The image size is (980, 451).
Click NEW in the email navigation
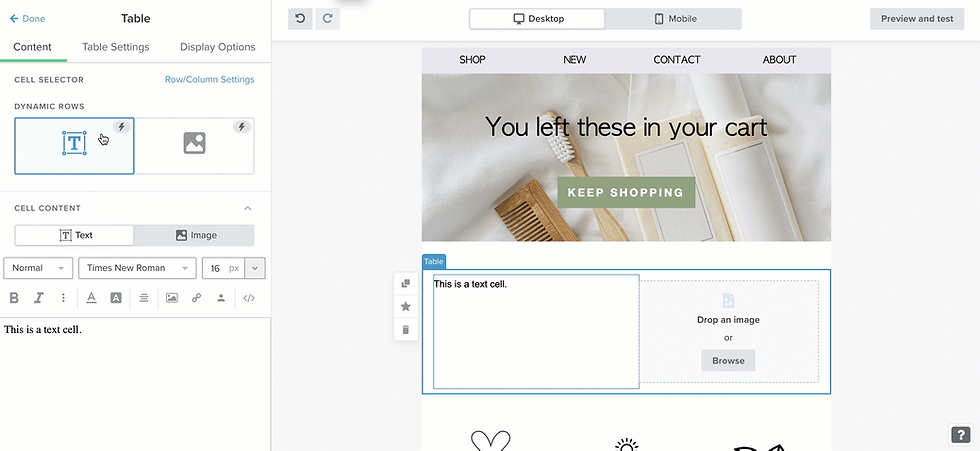pos(574,60)
